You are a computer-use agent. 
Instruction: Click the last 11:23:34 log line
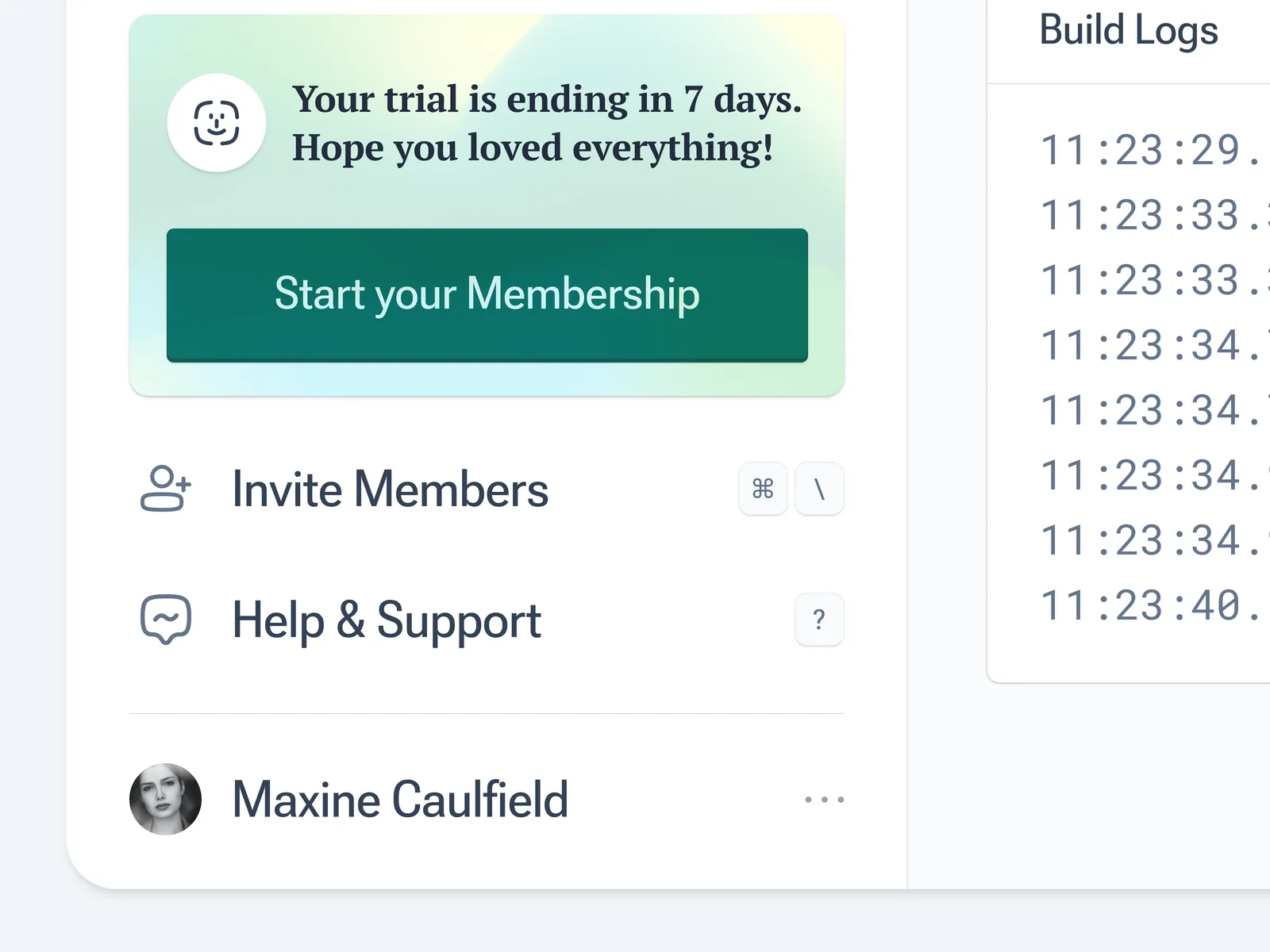1150,541
